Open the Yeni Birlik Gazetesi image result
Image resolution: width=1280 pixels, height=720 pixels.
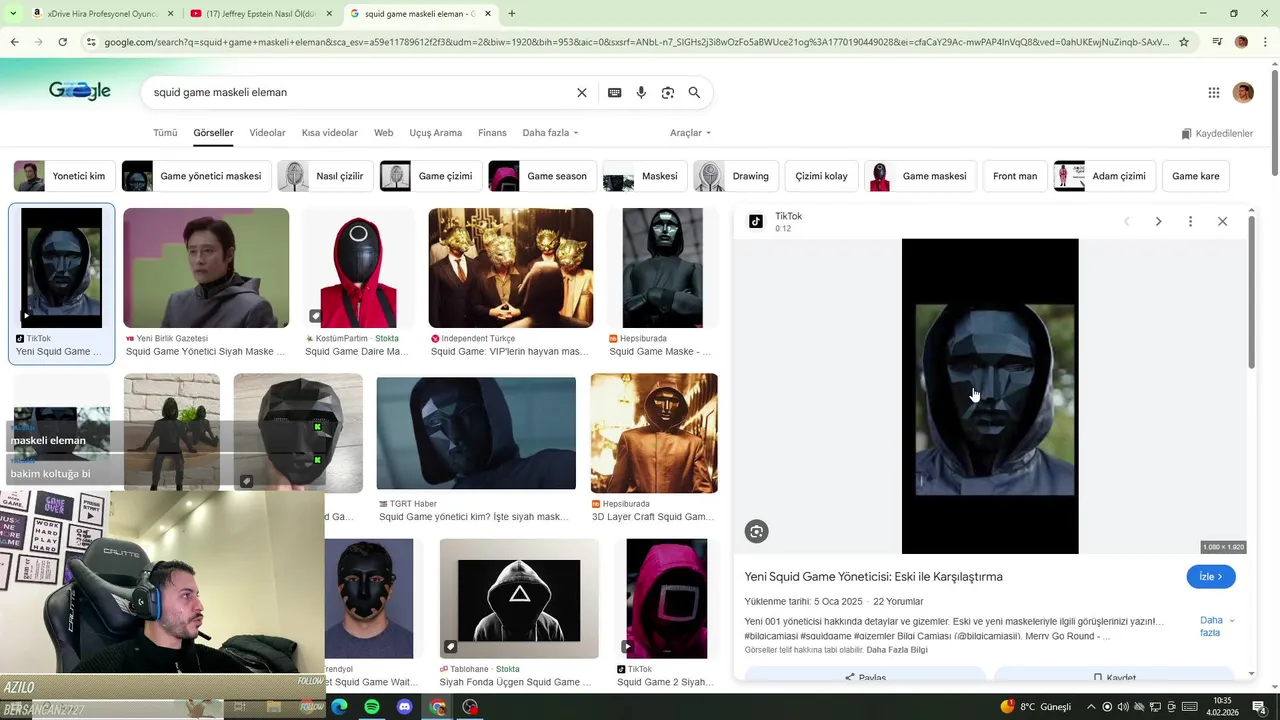tap(206, 268)
